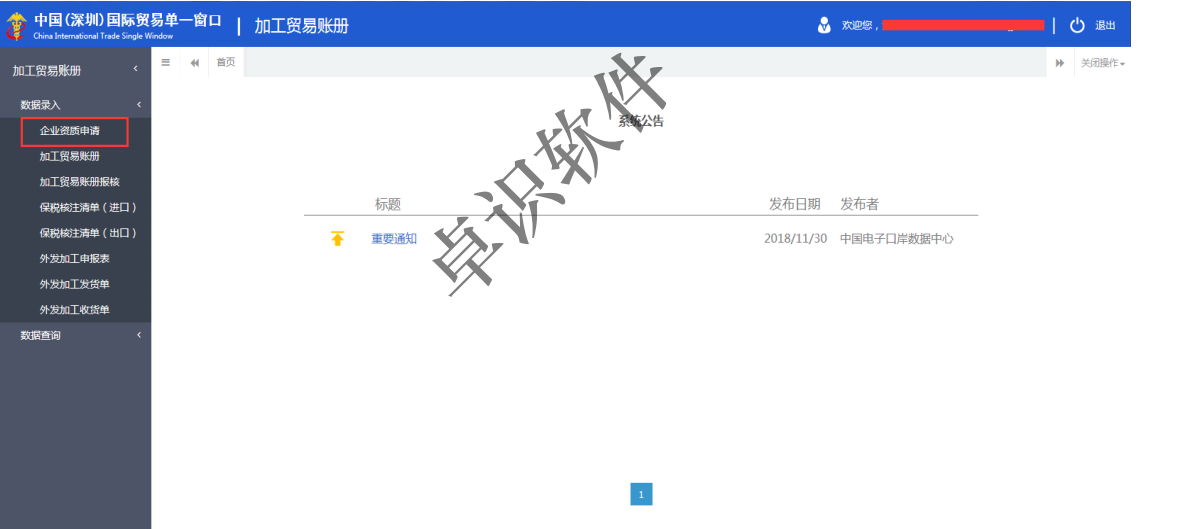
Task: Click the yellow pinned-to-top arrow icon
Action: 337,238
